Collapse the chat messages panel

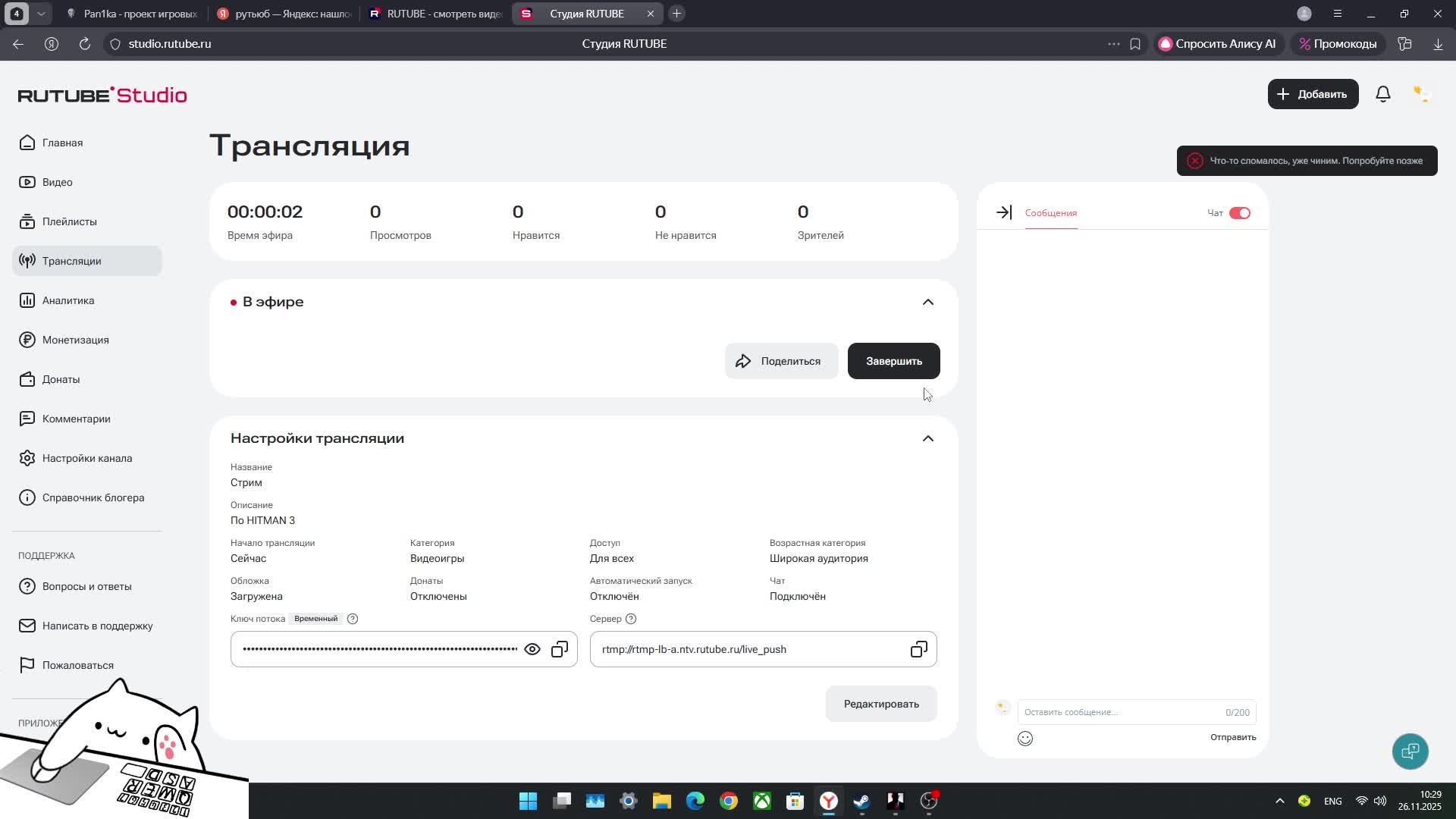tap(1003, 212)
